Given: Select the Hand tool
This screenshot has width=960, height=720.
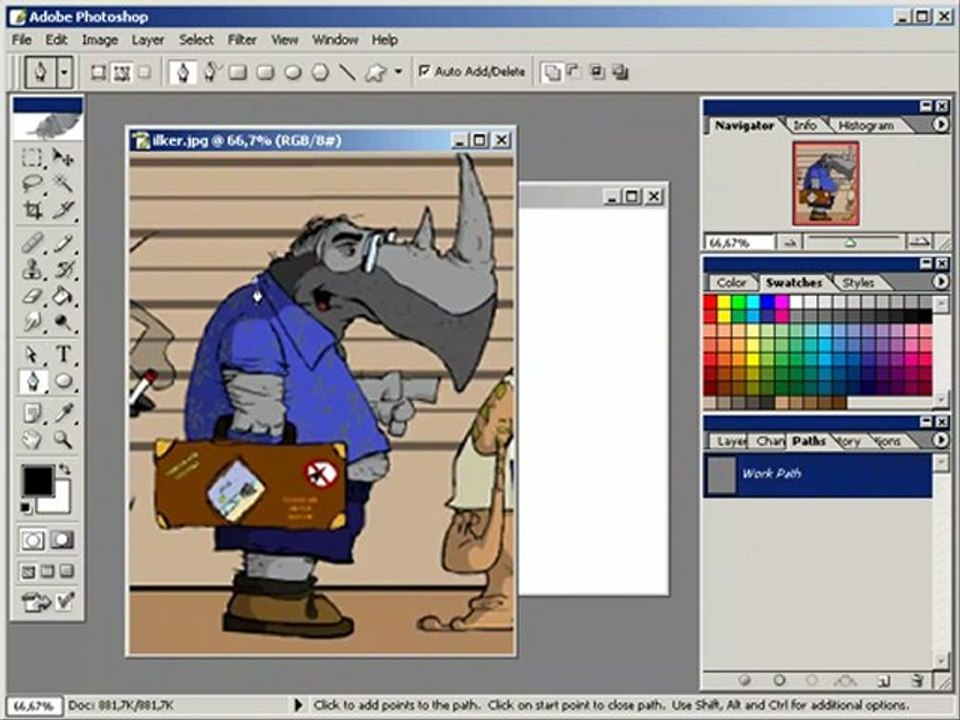Looking at the screenshot, I should 31,439.
